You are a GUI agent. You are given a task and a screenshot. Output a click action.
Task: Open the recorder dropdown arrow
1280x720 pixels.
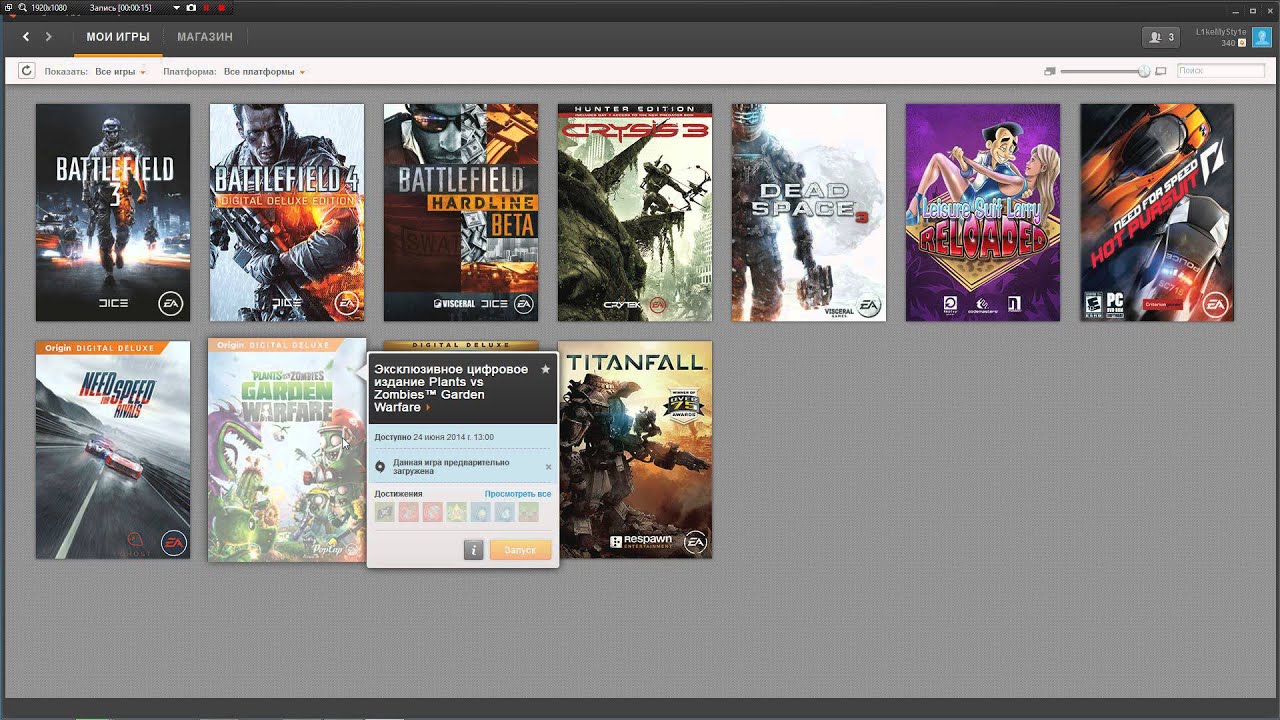pos(177,7)
